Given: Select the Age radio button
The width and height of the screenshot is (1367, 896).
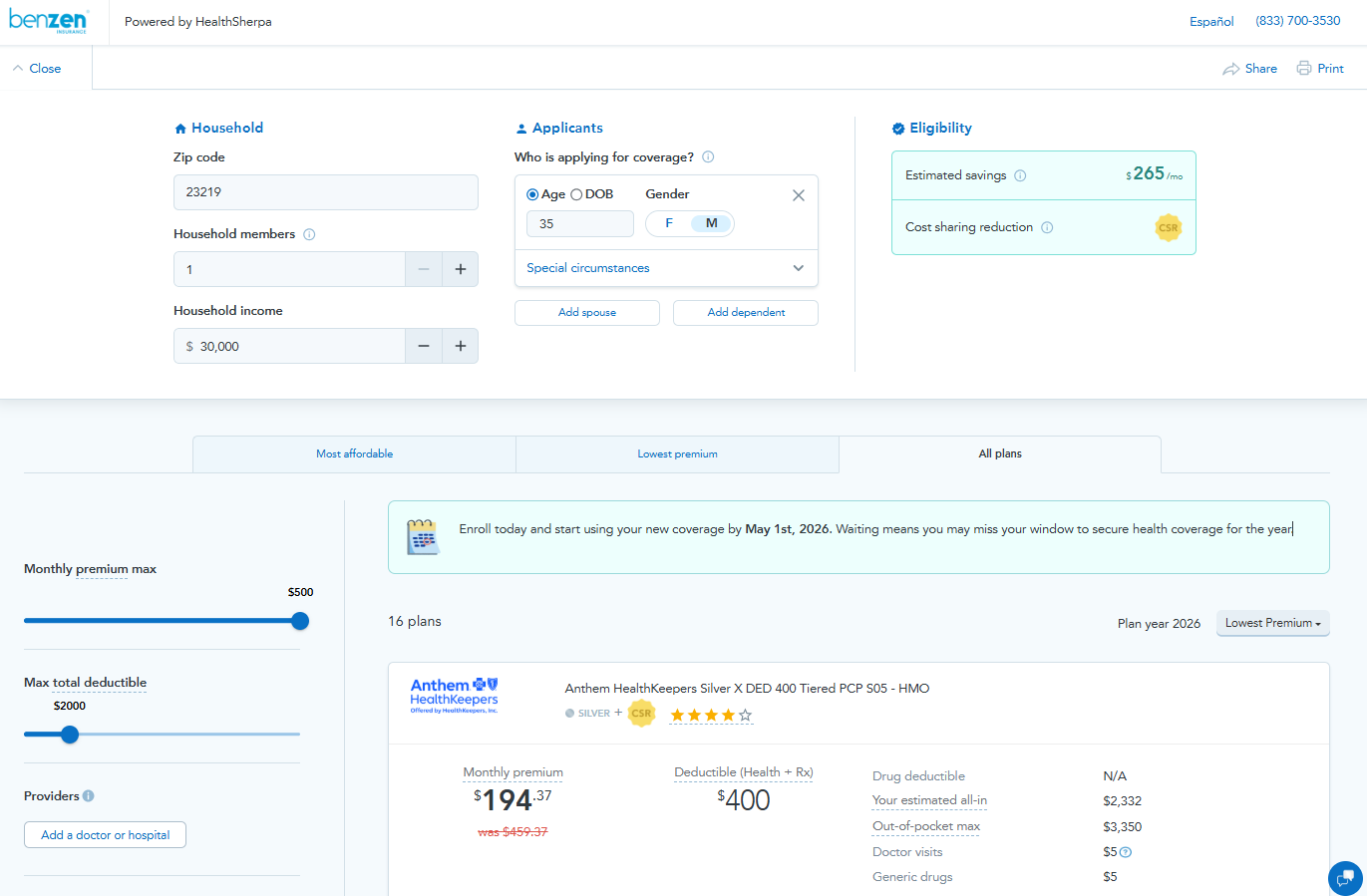Looking at the screenshot, I should coord(532,194).
